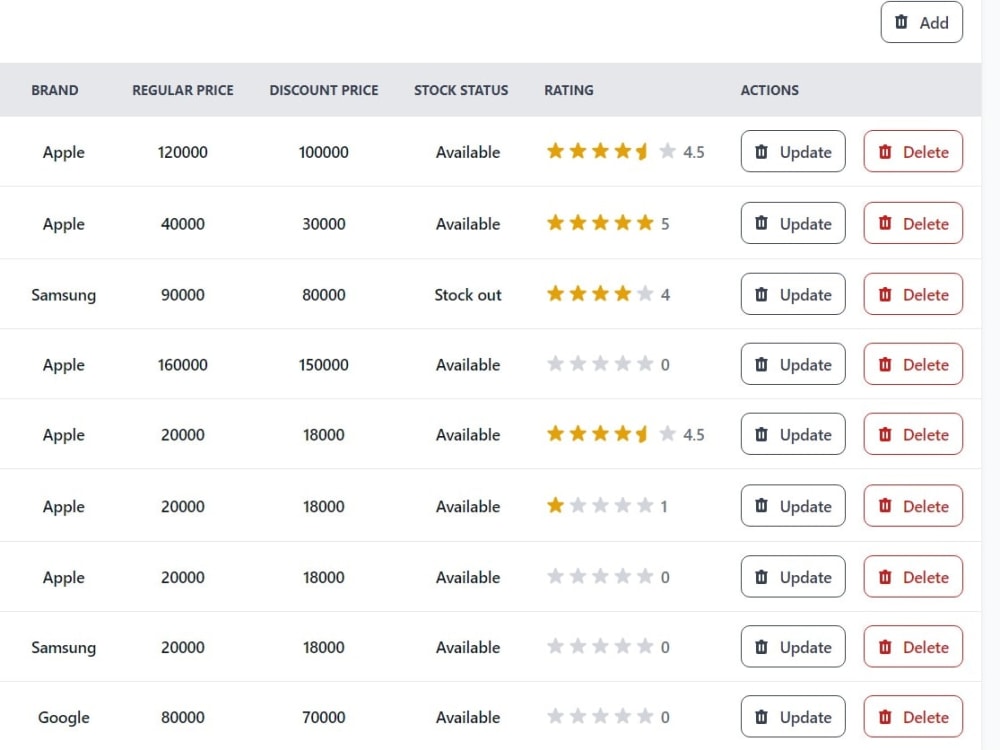Update the Google product priced 80000
The image size is (1000, 750).
(x=793, y=717)
